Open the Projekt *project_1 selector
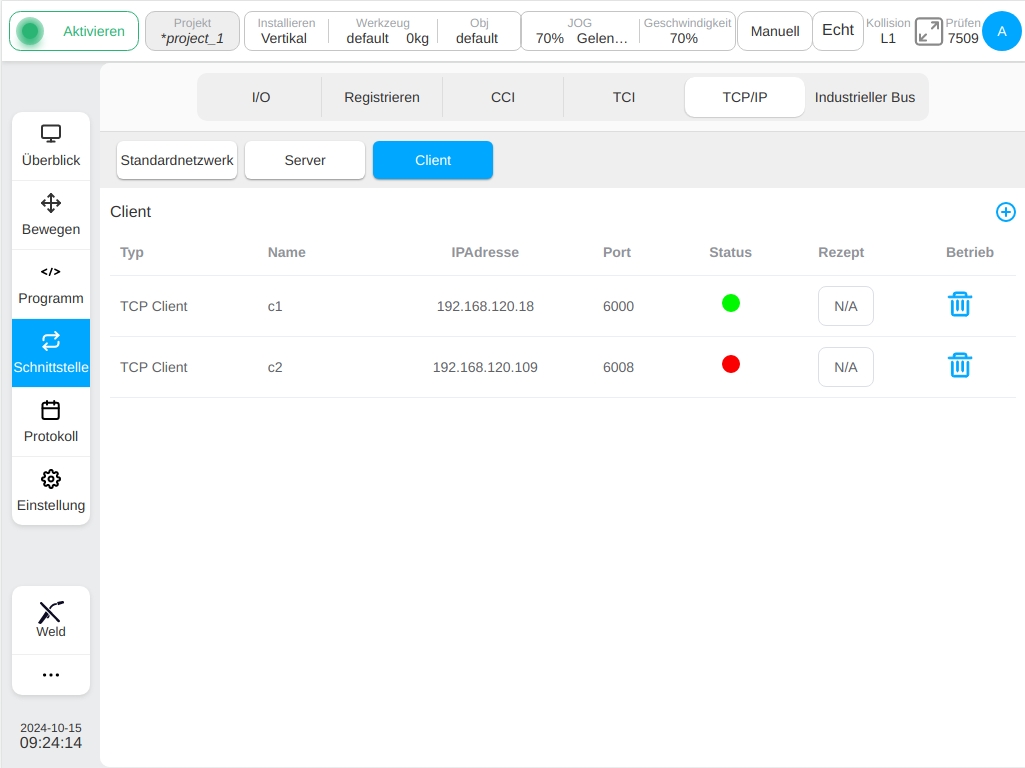Viewport: 1025px width, 768px height. point(192,31)
